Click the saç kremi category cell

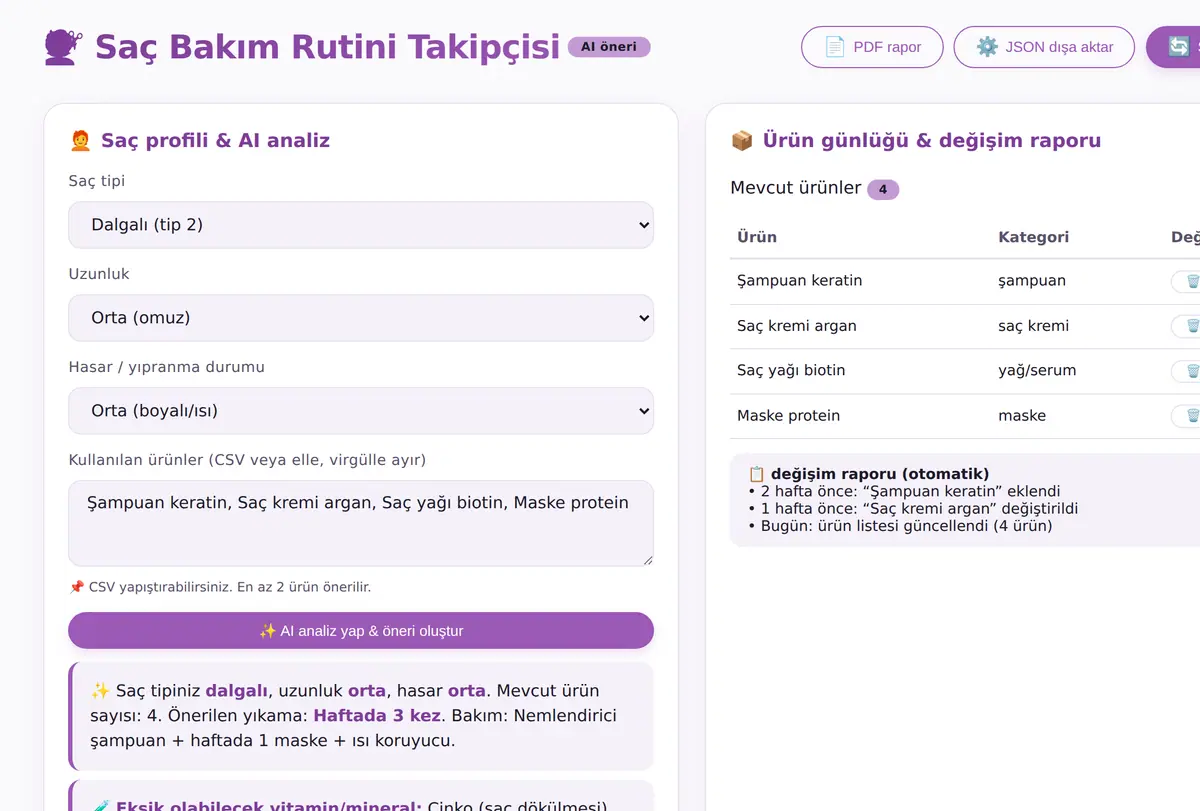pyautogui.click(x=1033, y=326)
